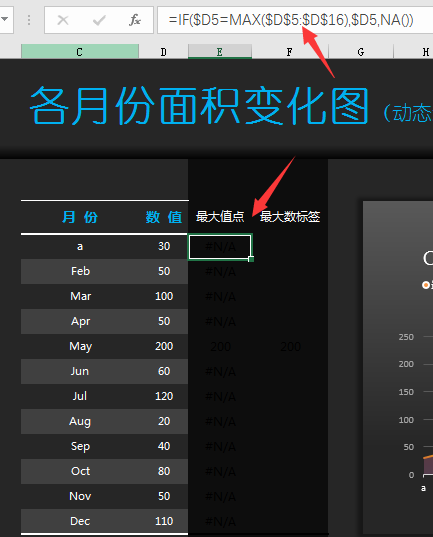Click the value 40 in Sep row
Screen dimensions: 433x537
(x=164, y=446)
